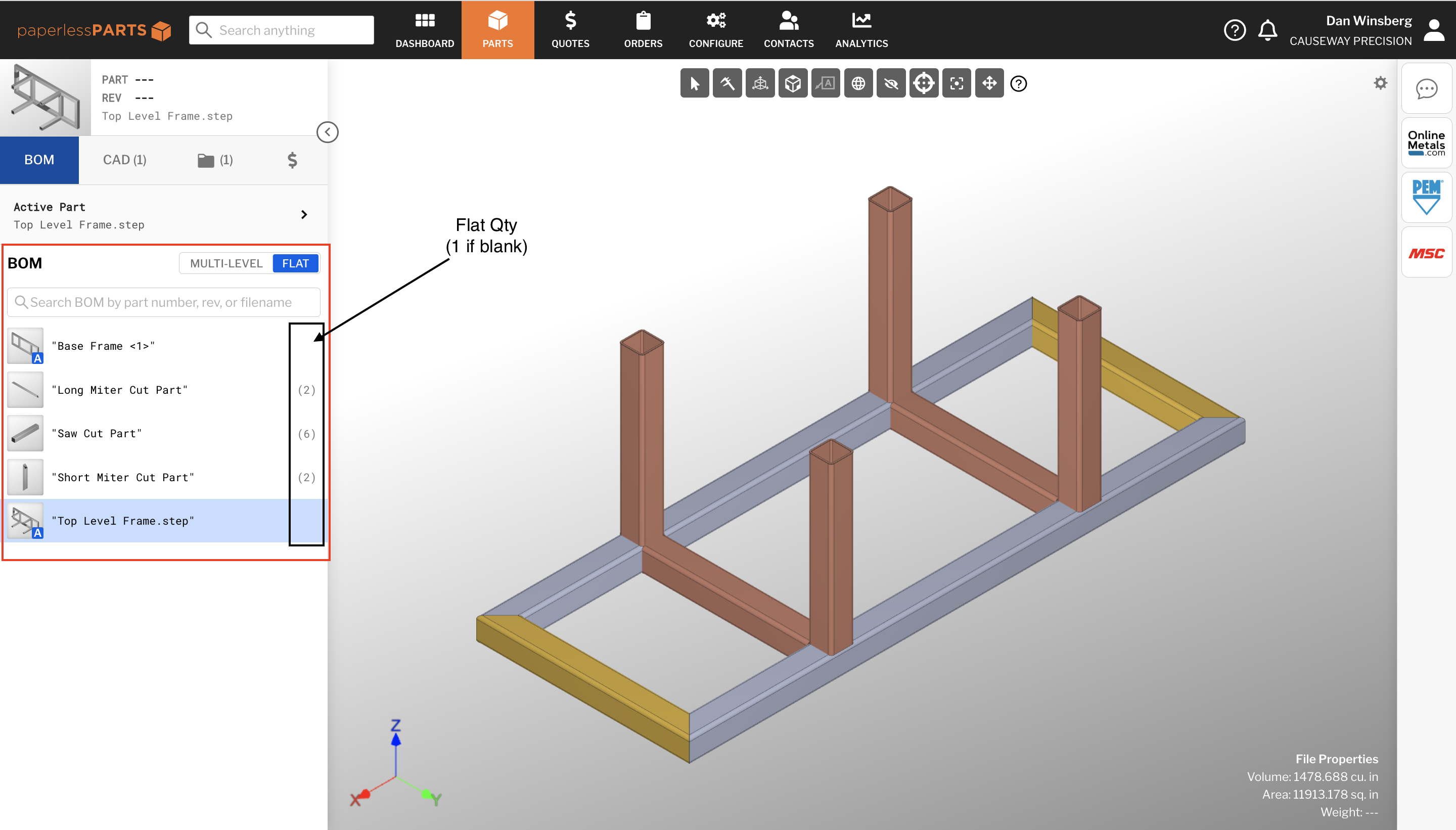The width and height of the screenshot is (1456, 830).
Task: Open the viewer settings gear
Action: tap(1381, 83)
